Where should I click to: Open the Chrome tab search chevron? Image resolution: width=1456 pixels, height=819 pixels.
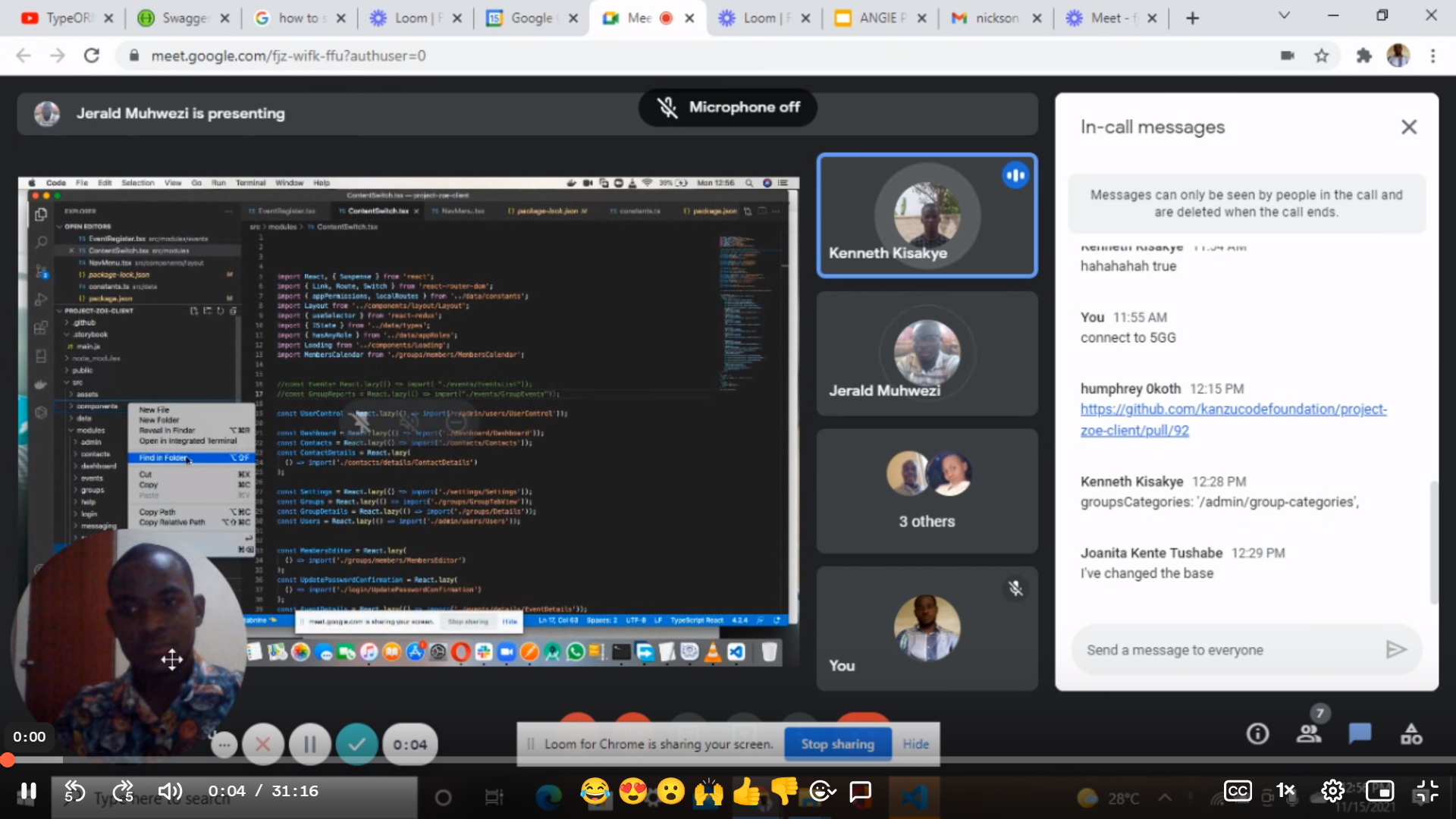[1284, 15]
